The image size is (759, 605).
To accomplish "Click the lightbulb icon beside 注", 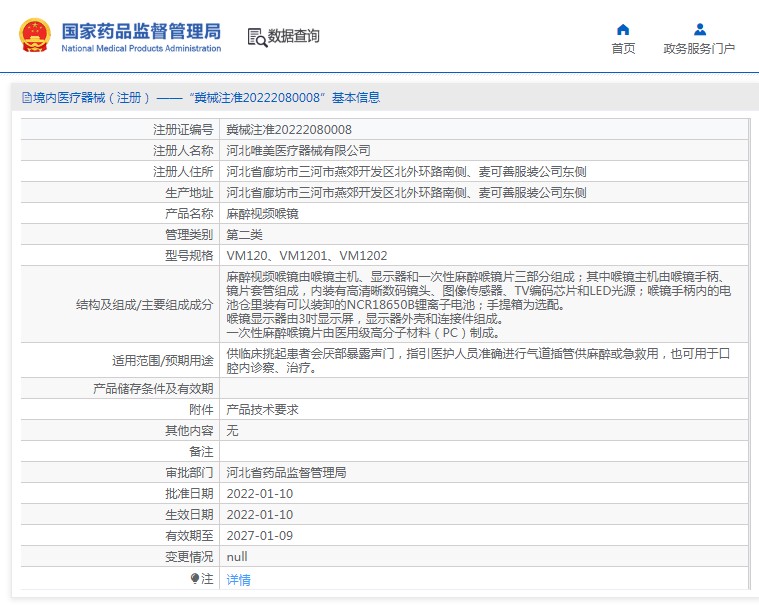I will point(195,579).
